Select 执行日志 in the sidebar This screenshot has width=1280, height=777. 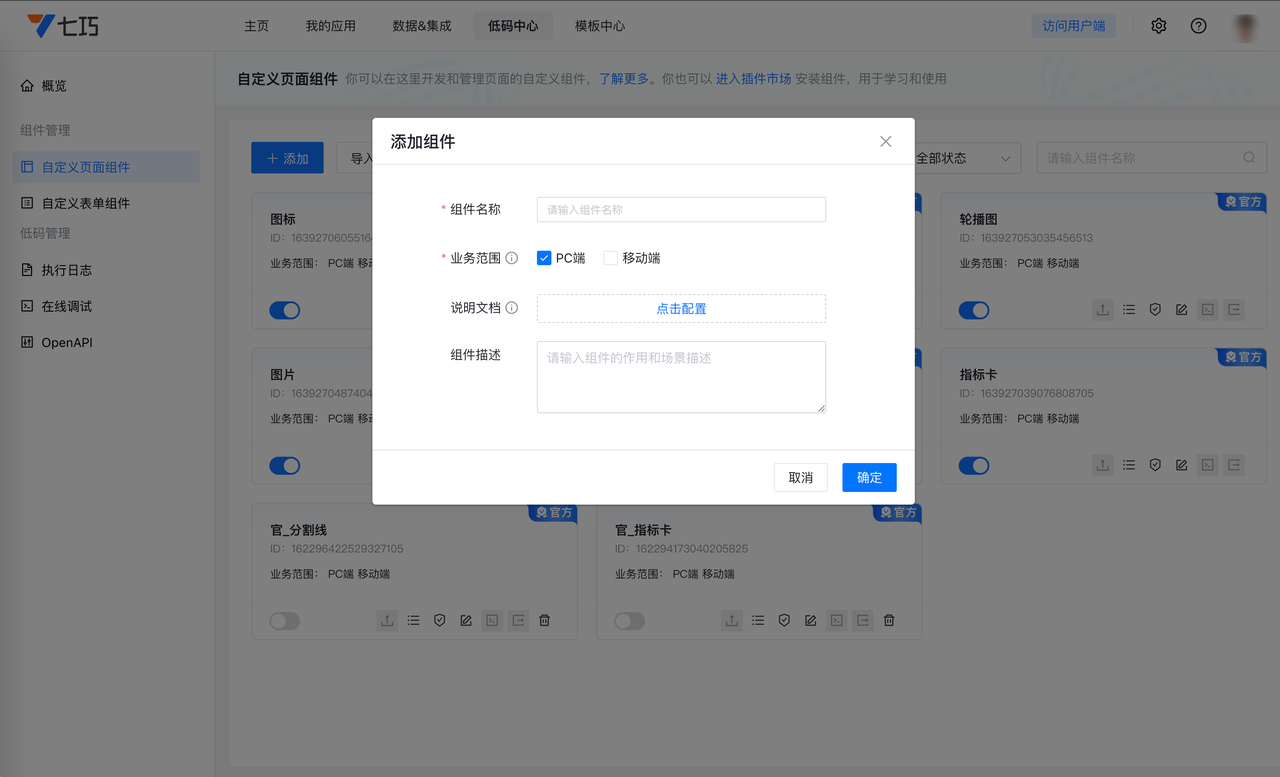(67, 270)
